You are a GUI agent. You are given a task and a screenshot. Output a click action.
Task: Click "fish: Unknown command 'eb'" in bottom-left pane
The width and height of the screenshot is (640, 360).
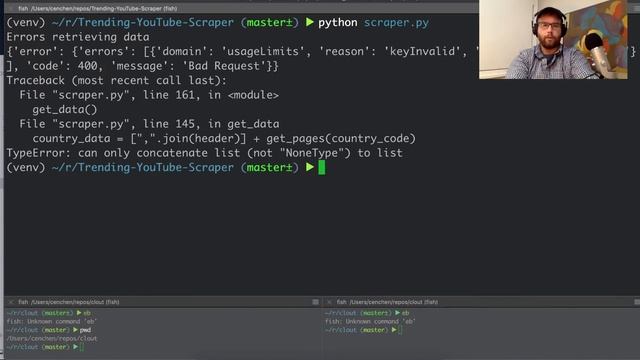click(x=51, y=322)
